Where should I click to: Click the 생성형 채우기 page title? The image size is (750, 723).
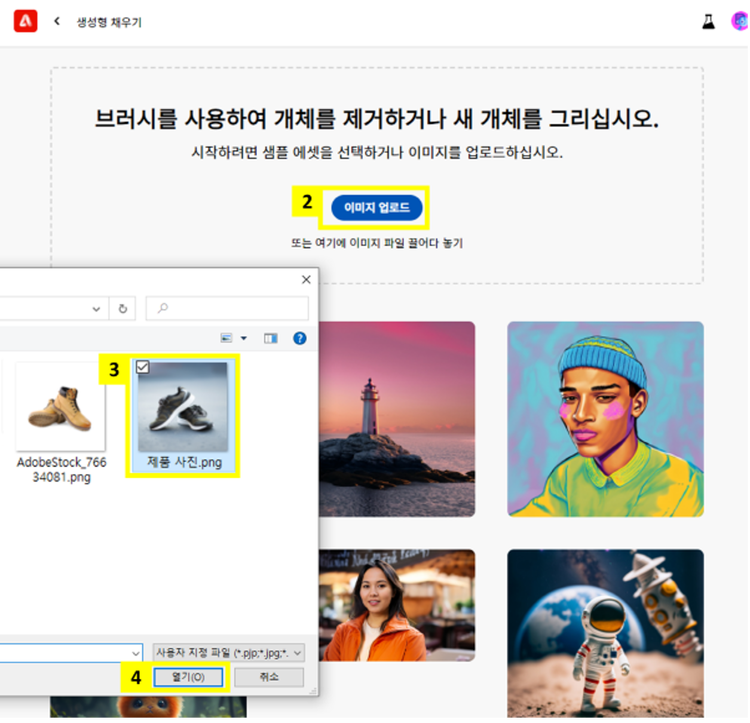coord(109,22)
